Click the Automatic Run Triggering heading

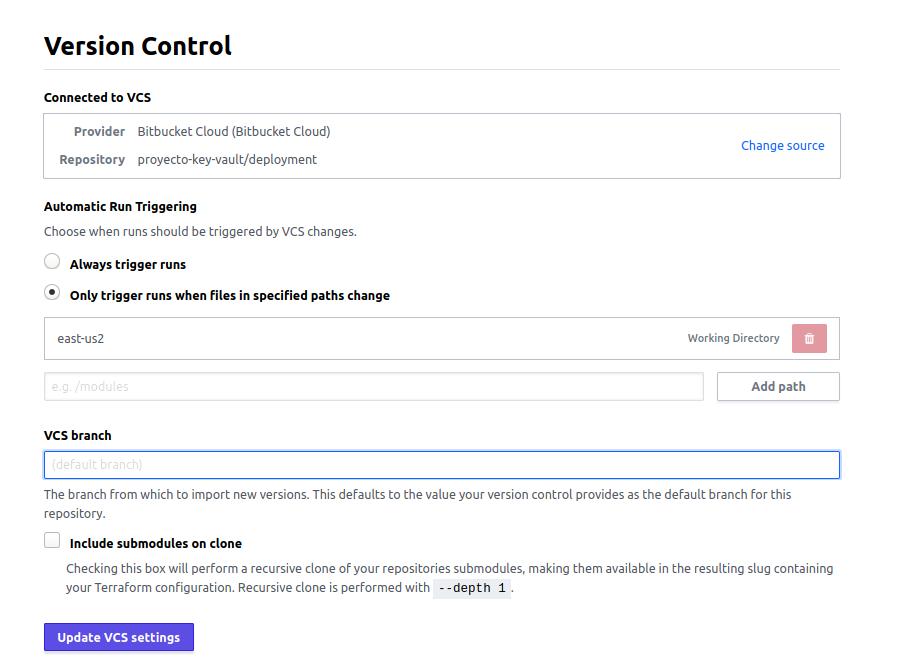pos(120,207)
